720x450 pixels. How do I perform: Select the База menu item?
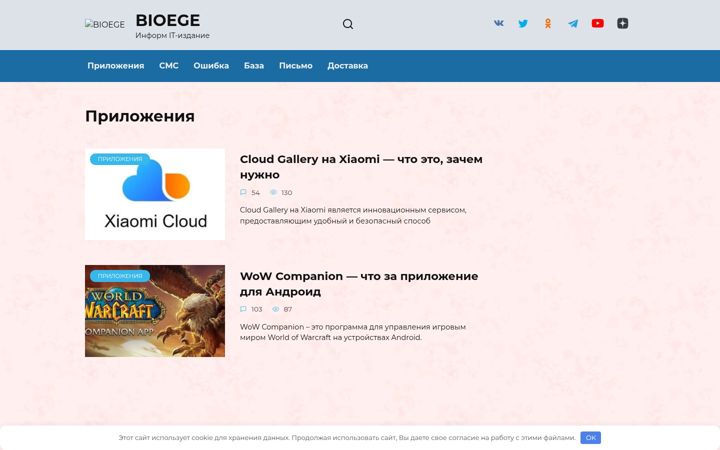pos(253,66)
